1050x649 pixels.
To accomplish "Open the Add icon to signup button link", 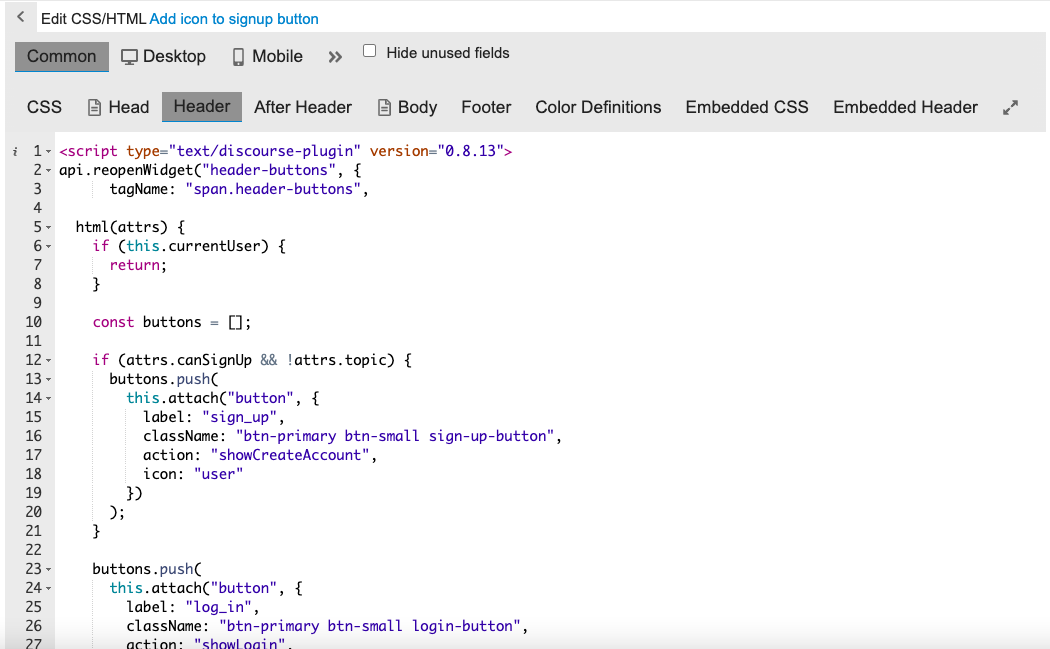I will [234, 19].
